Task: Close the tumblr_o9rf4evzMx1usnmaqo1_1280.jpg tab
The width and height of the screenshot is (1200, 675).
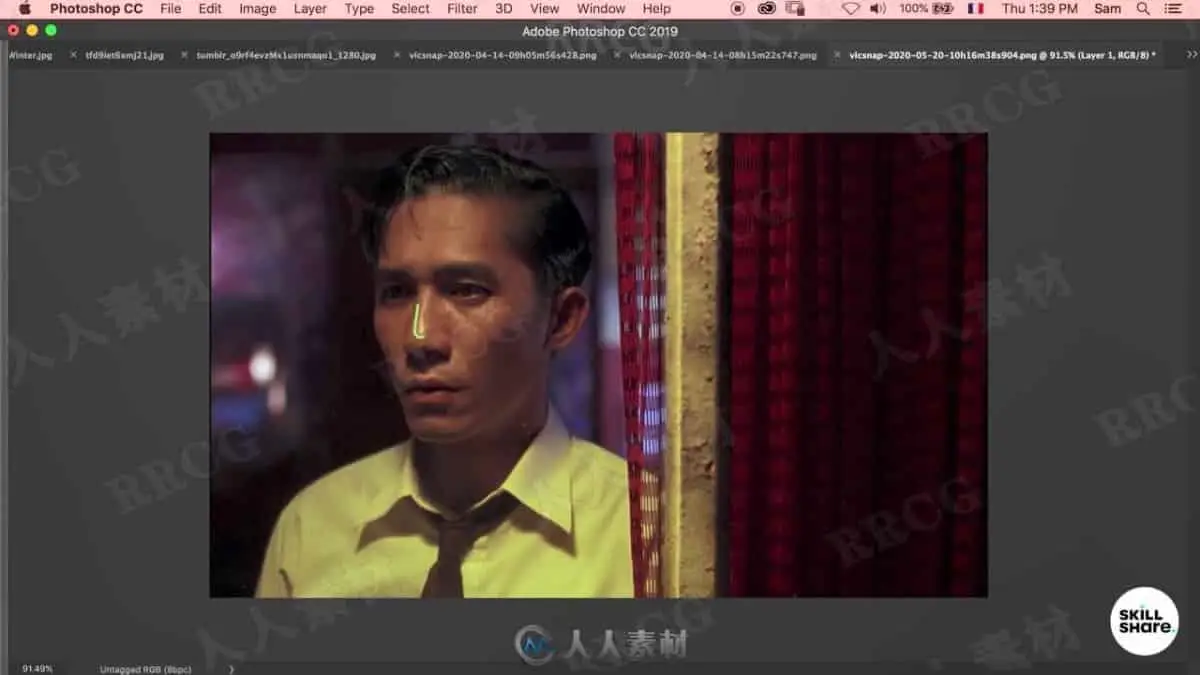Action: [184, 55]
